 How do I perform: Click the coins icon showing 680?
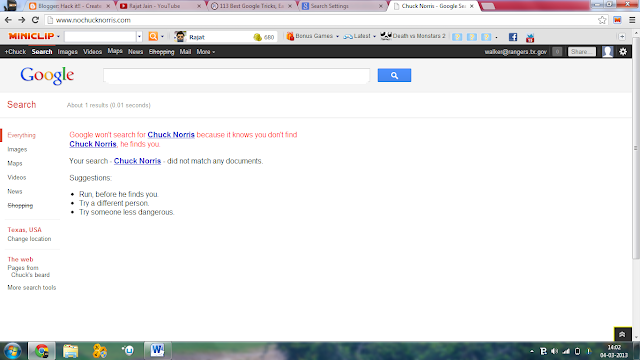tap(258, 37)
